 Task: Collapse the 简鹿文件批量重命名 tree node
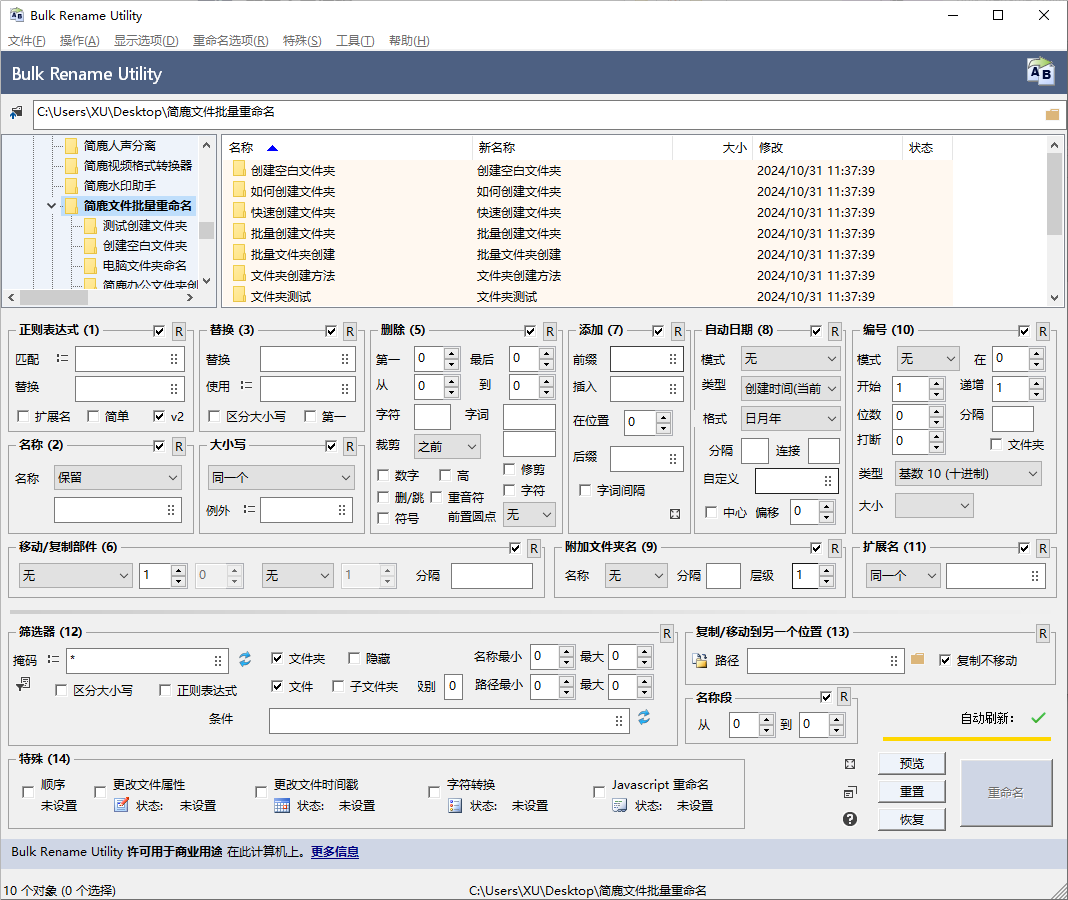(x=51, y=208)
